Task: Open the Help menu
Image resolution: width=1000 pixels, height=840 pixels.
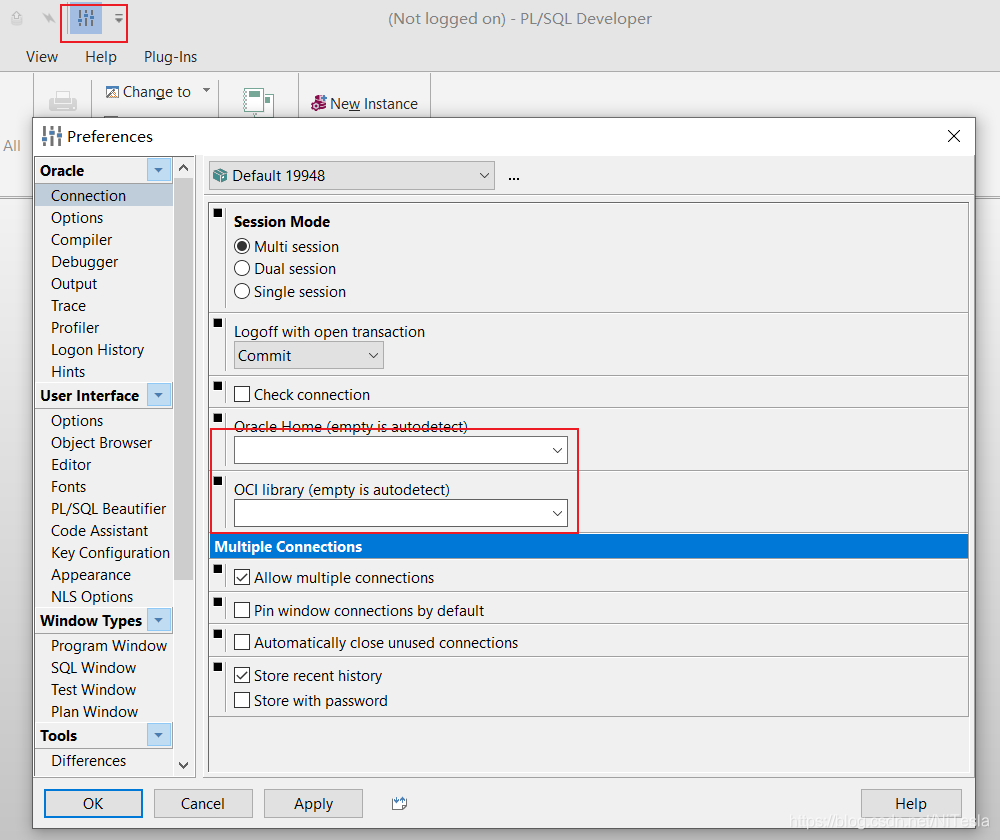Action: pyautogui.click(x=101, y=57)
